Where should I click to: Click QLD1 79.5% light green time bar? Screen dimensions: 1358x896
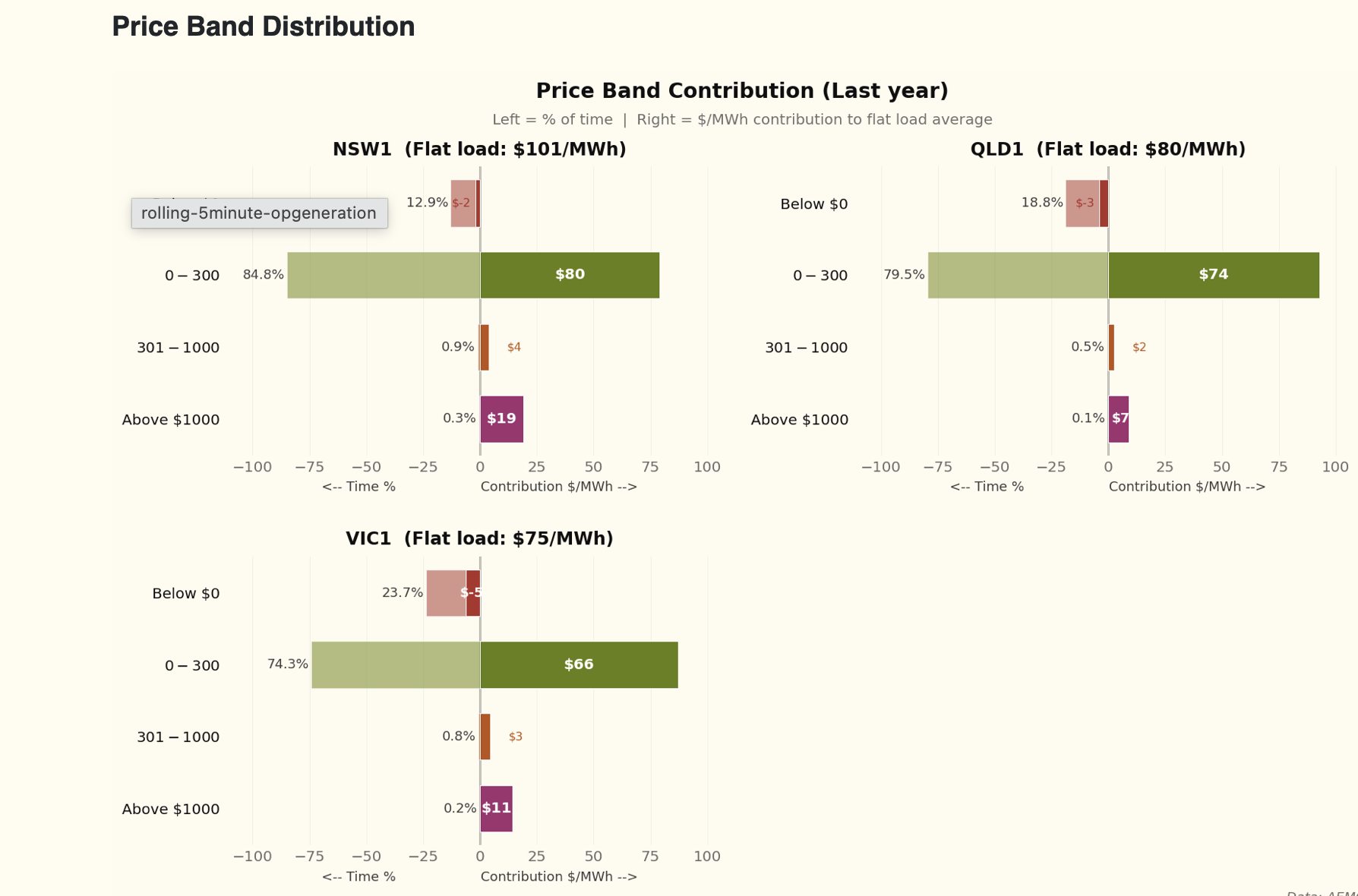pyautogui.click(x=1018, y=275)
